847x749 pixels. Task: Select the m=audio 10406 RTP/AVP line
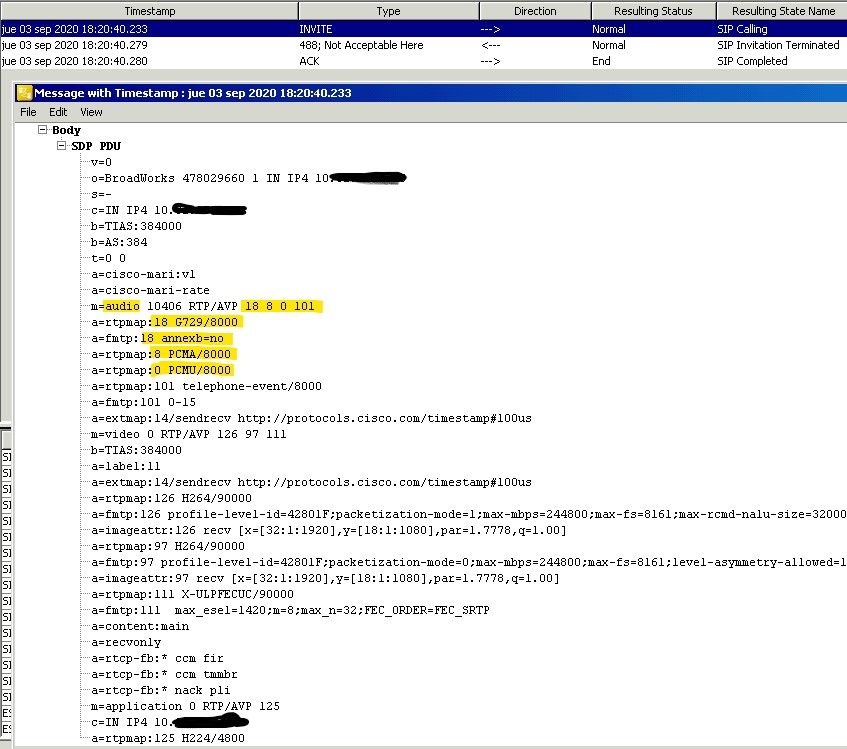205,306
